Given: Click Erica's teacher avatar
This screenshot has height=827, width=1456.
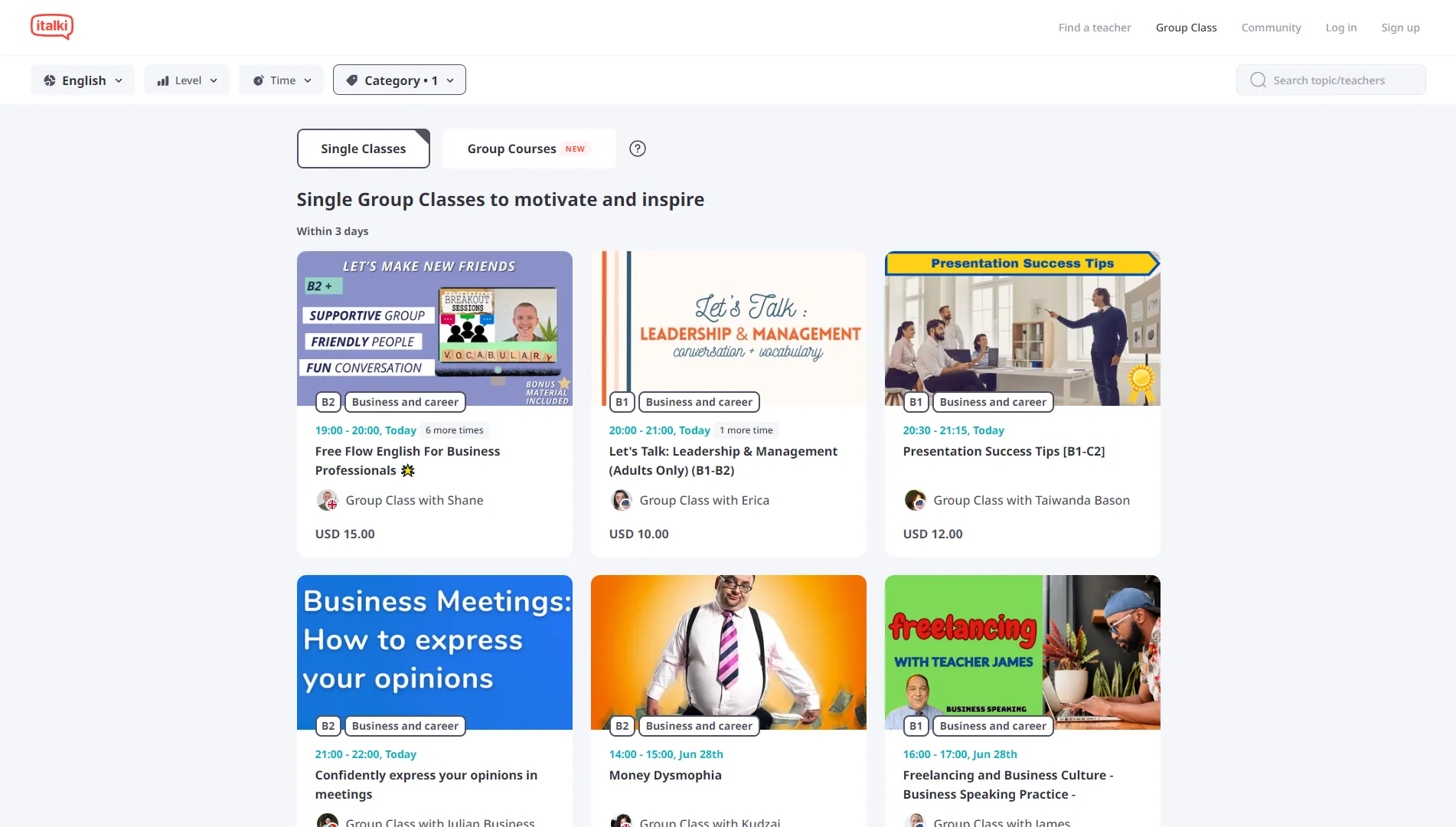Looking at the screenshot, I should click(x=622, y=500).
